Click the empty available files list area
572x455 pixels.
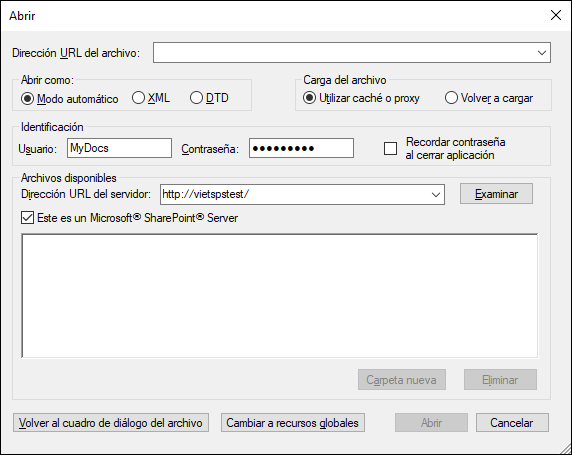coord(279,296)
